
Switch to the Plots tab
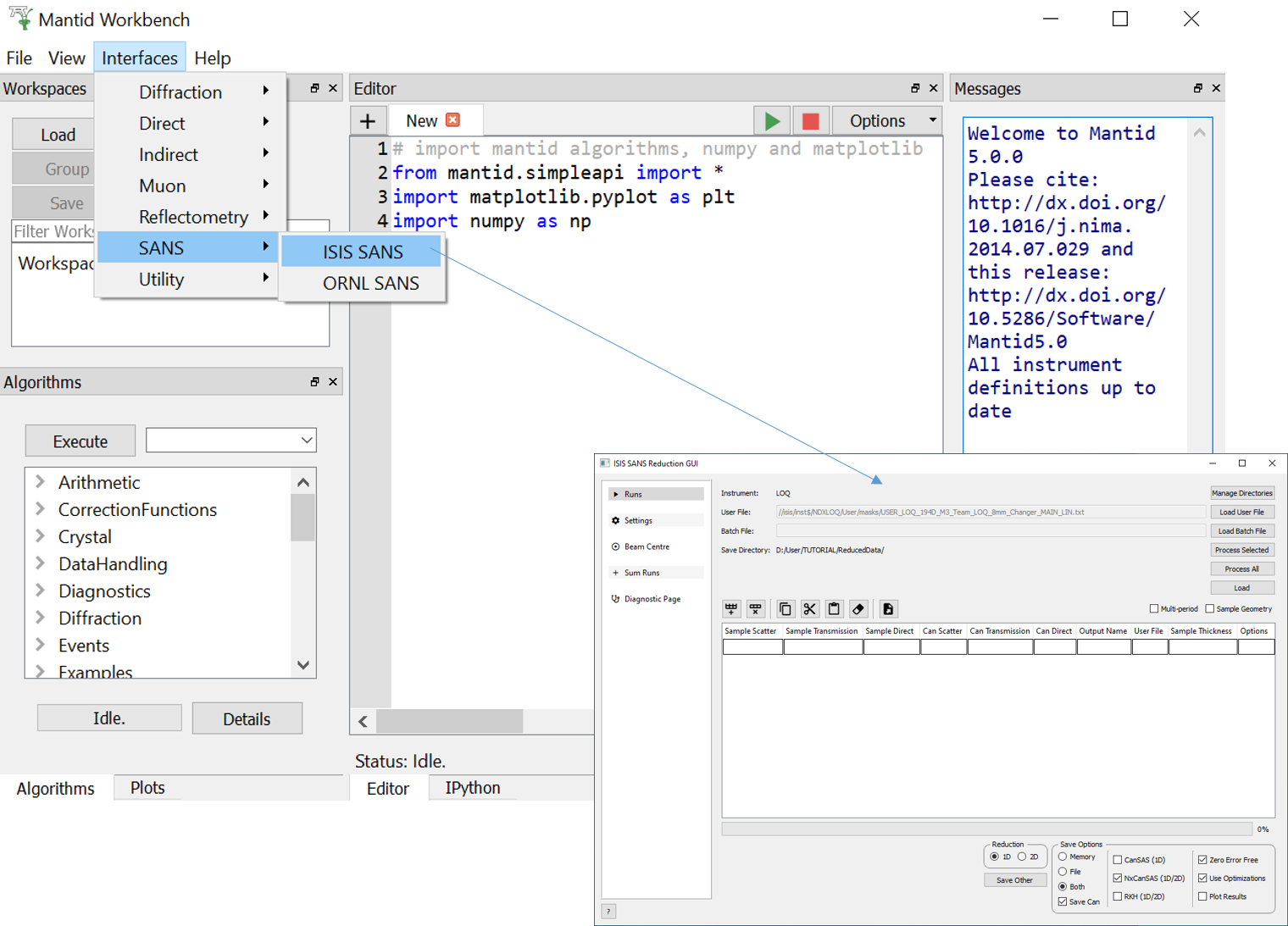point(147,788)
